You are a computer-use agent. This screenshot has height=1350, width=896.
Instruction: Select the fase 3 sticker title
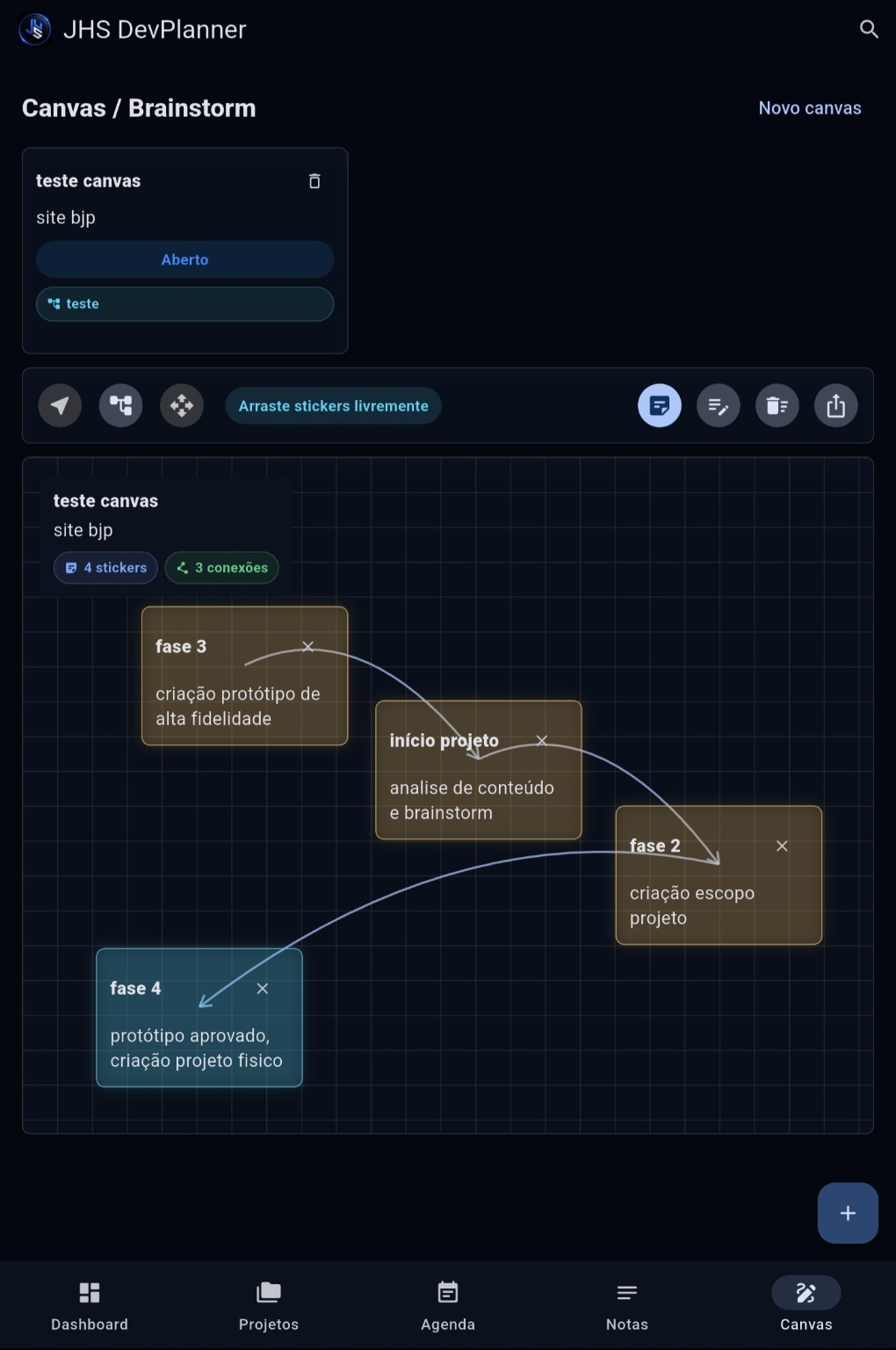181,646
